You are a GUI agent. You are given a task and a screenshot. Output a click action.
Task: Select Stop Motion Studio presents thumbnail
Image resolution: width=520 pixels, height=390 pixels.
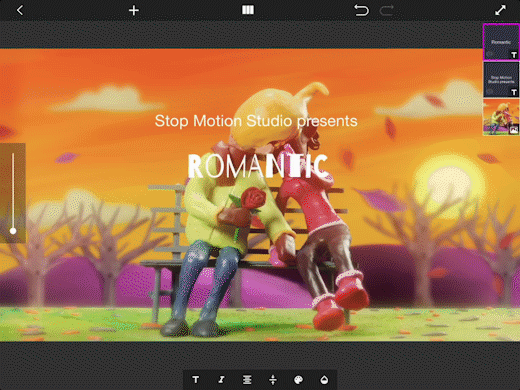click(501, 80)
